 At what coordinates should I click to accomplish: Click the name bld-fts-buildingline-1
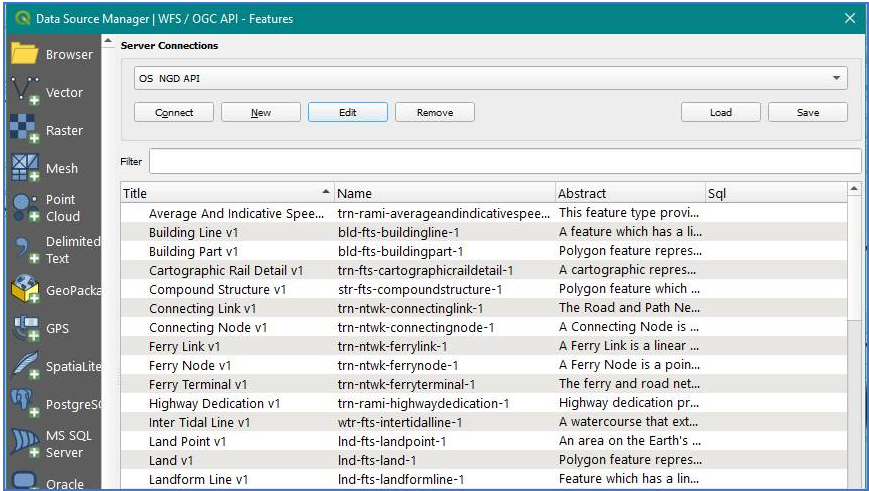coord(398,232)
